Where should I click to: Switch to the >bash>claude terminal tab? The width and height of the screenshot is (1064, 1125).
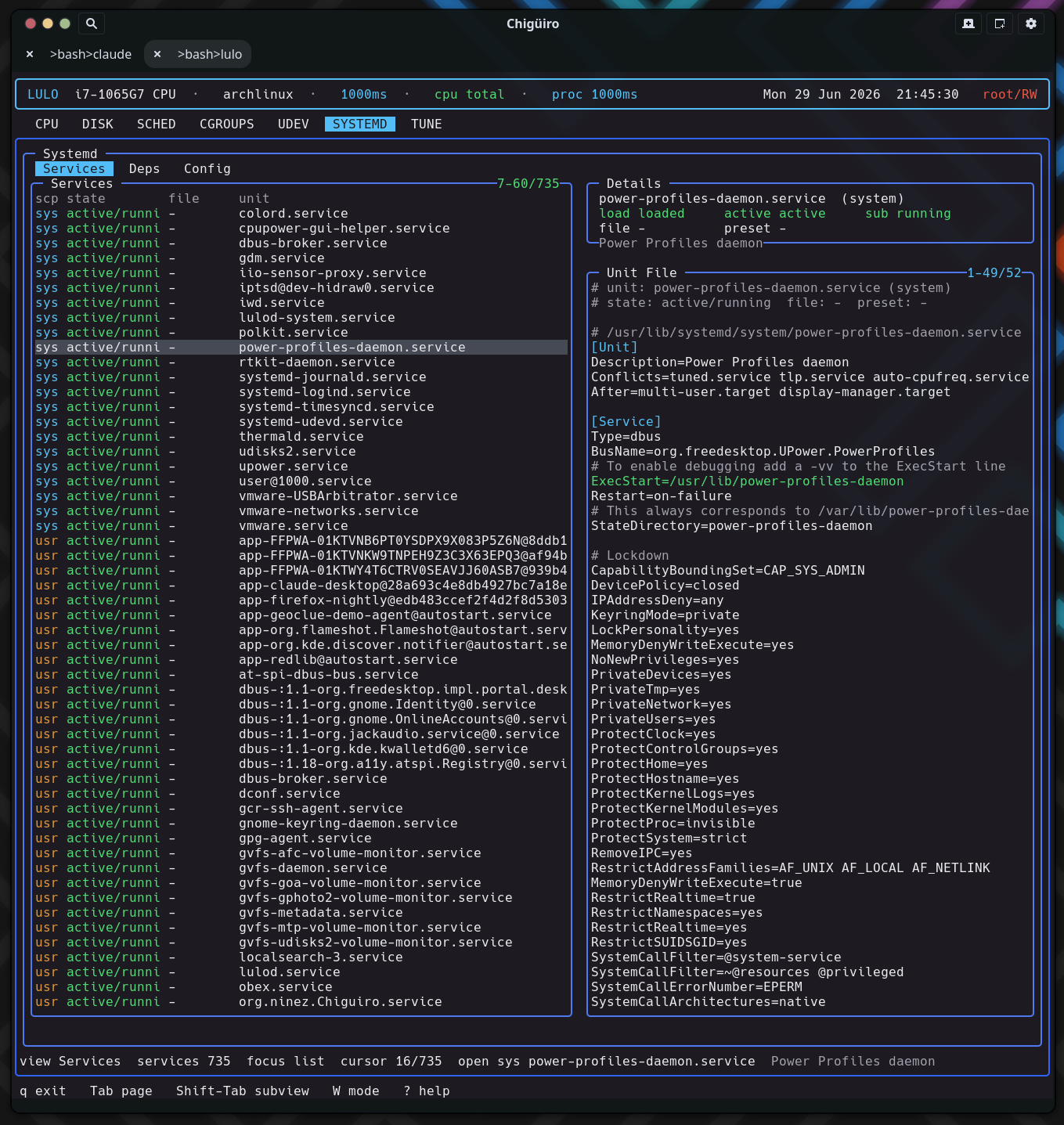91,54
